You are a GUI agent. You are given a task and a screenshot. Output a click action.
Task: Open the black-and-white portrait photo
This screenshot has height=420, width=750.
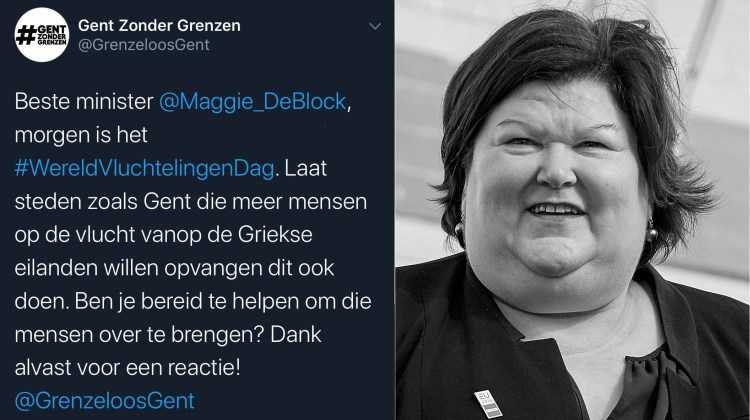pyautogui.click(x=573, y=210)
